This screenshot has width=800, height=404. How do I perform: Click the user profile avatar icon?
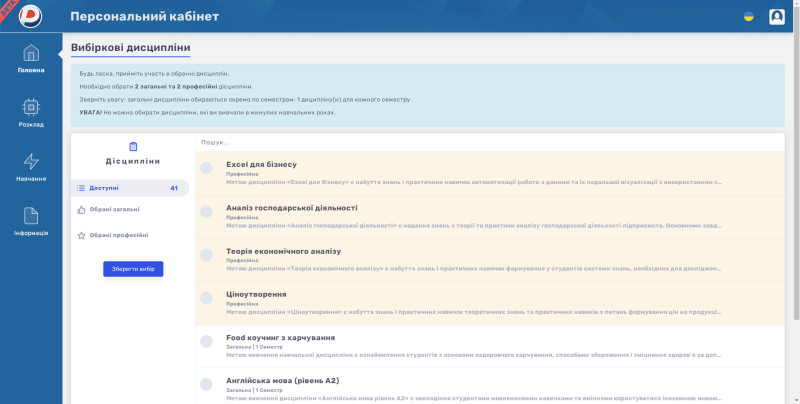tap(777, 17)
